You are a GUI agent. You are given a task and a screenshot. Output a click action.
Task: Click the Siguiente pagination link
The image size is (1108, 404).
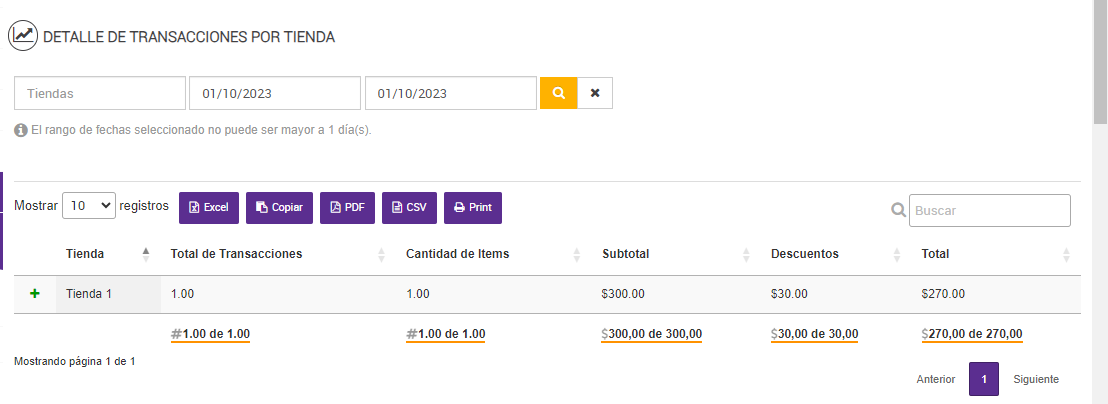[x=1036, y=380]
